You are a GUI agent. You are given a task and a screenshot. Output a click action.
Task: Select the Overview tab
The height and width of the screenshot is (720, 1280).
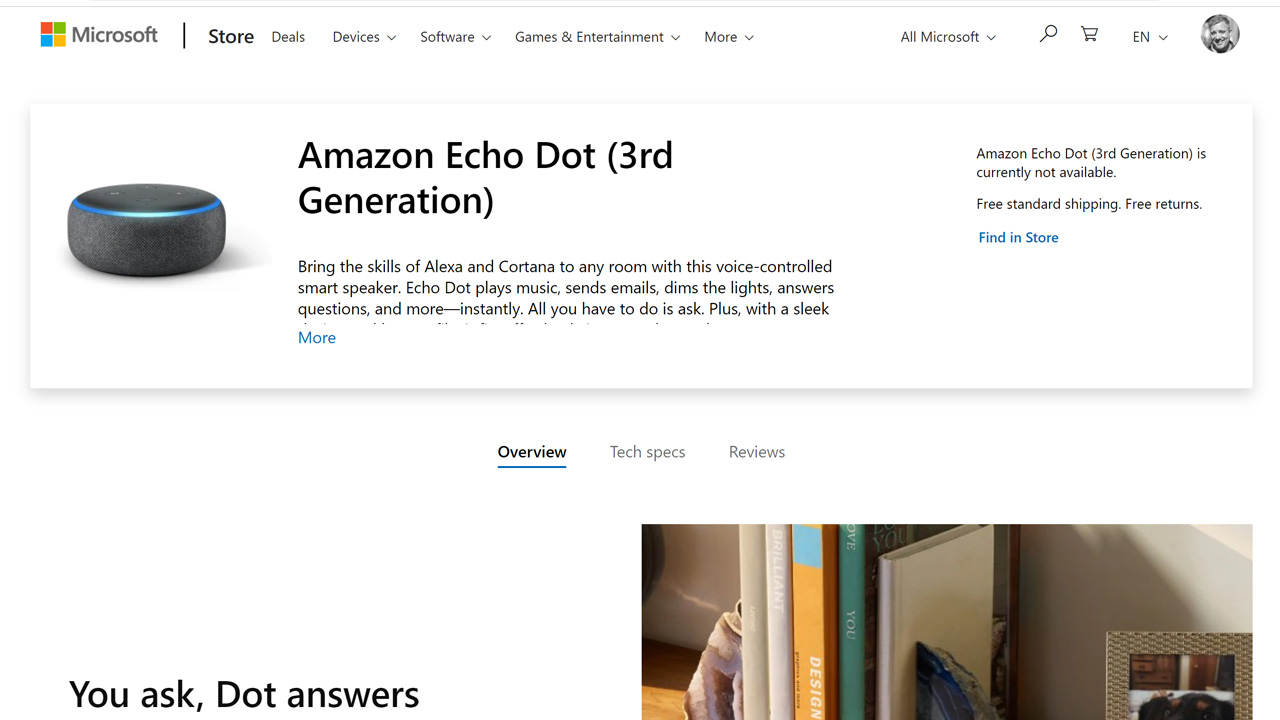coord(532,452)
